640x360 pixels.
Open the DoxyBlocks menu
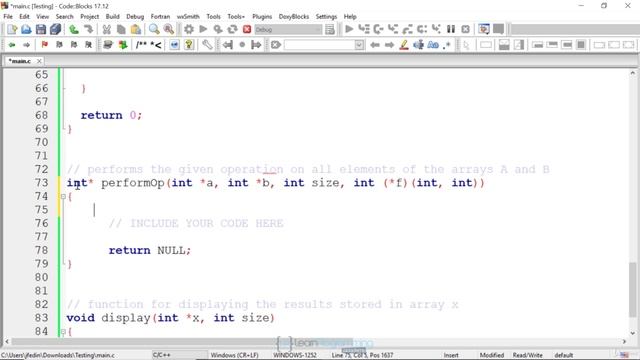tap(293, 17)
